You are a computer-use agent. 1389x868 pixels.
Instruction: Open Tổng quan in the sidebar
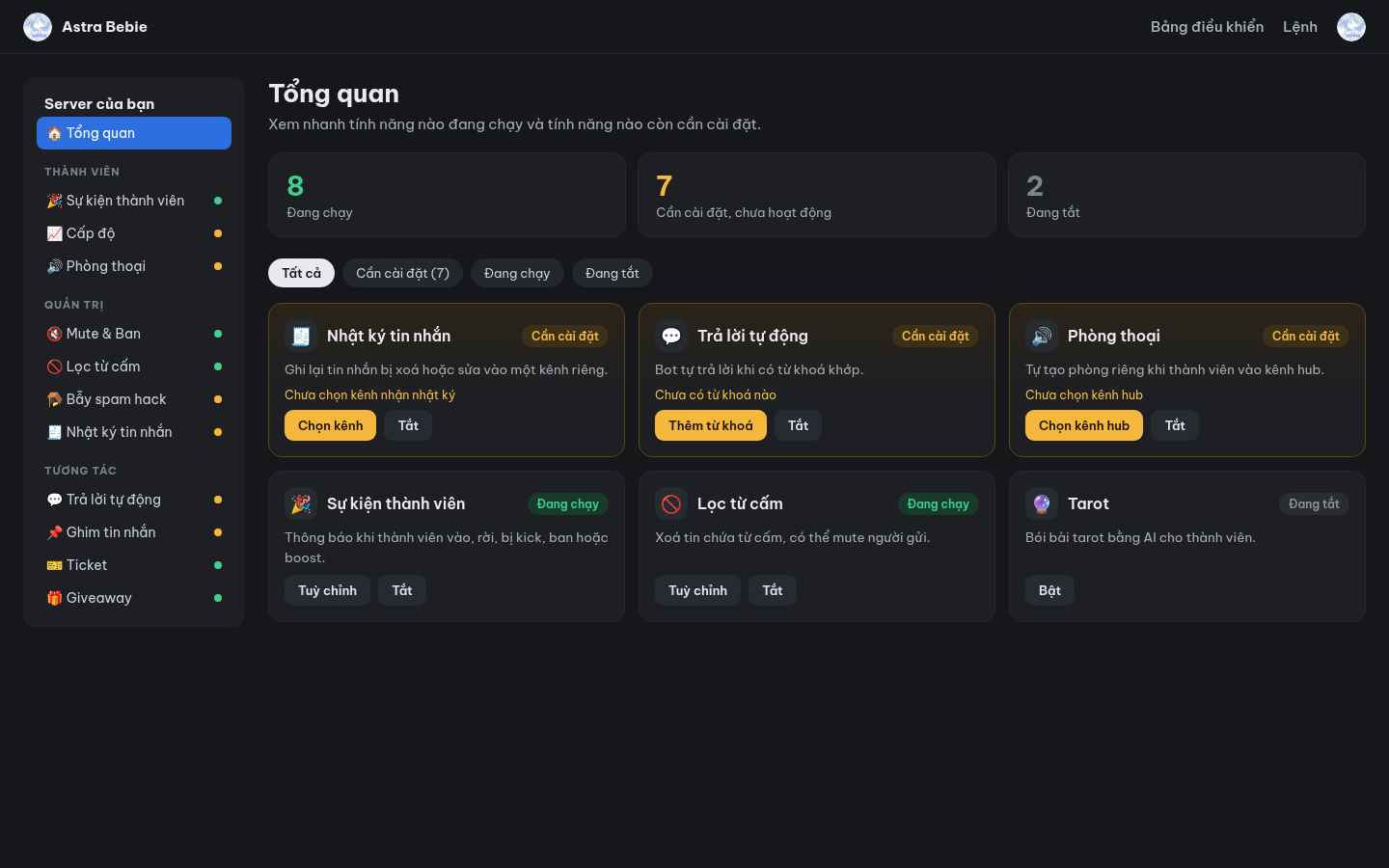(x=134, y=133)
